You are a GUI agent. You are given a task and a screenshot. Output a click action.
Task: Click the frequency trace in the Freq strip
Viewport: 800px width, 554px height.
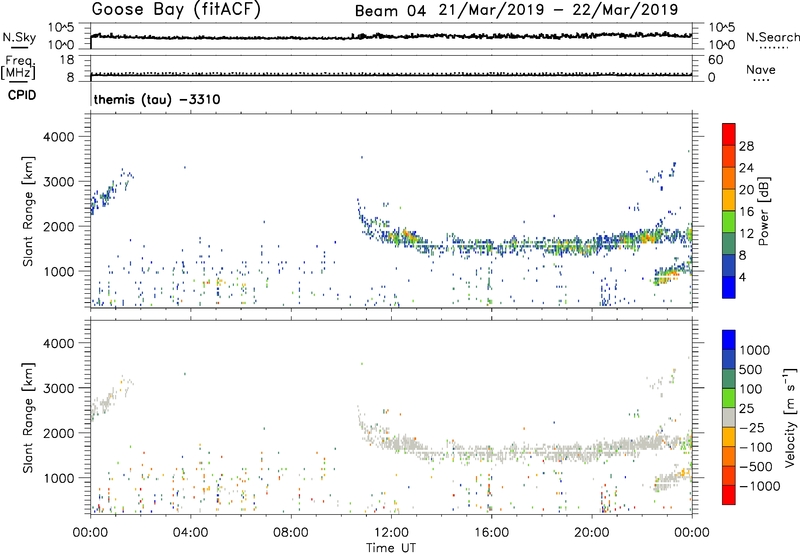pyautogui.click(x=391, y=75)
